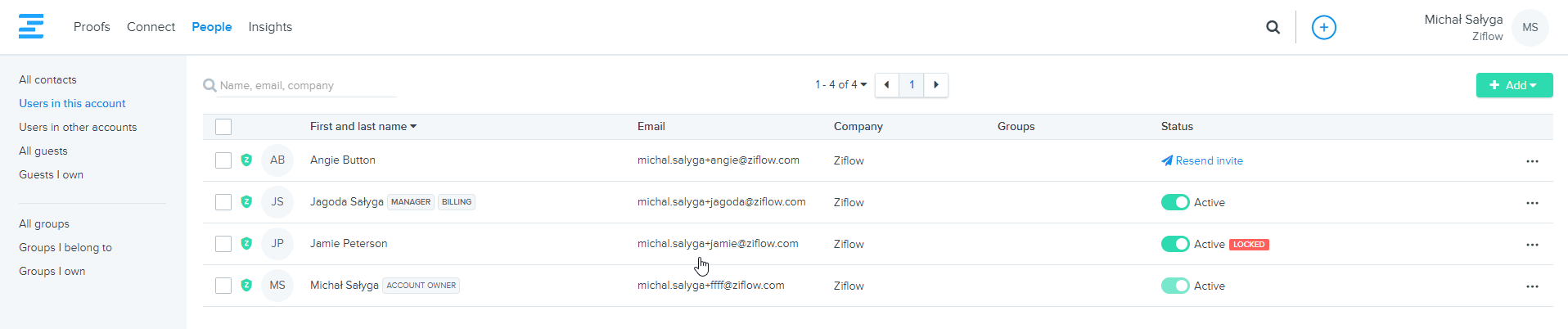Click green shield icon beside Jagoda Sałyga
Image resolution: width=1568 pixels, height=329 pixels.
coord(246,202)
